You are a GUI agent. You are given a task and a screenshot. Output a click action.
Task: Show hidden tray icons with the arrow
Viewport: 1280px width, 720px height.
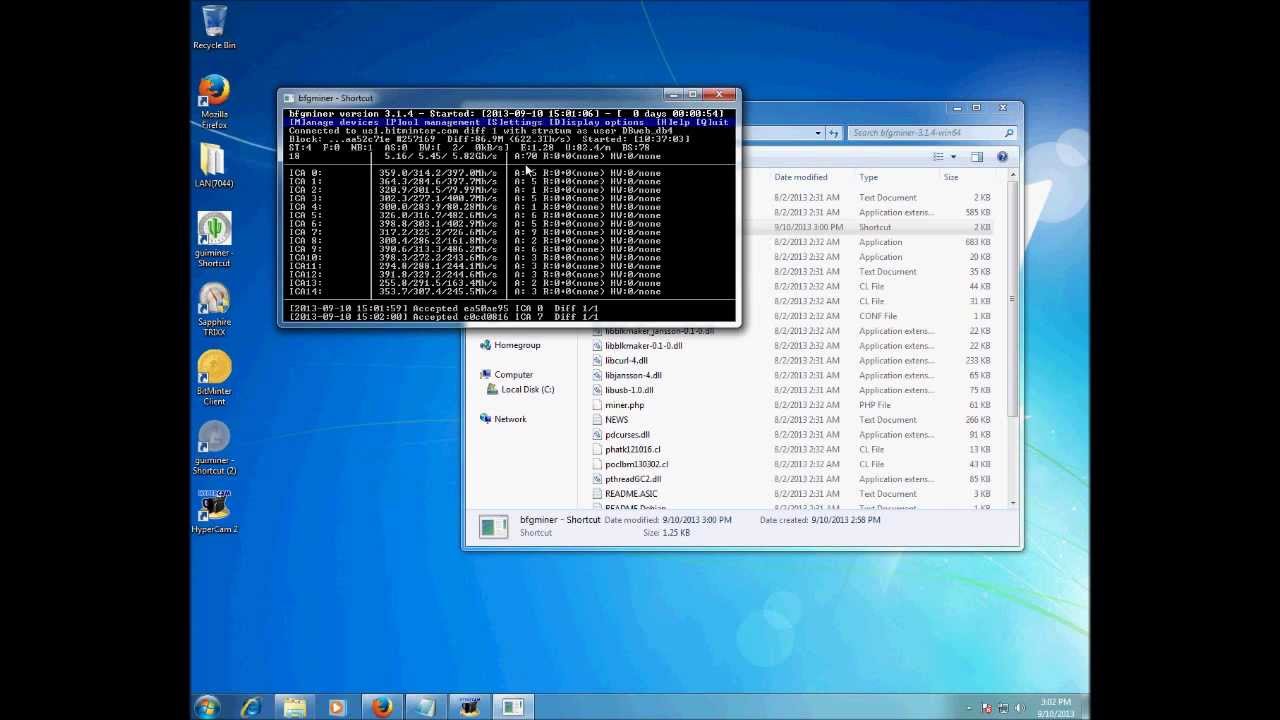[x=969, y=708]
